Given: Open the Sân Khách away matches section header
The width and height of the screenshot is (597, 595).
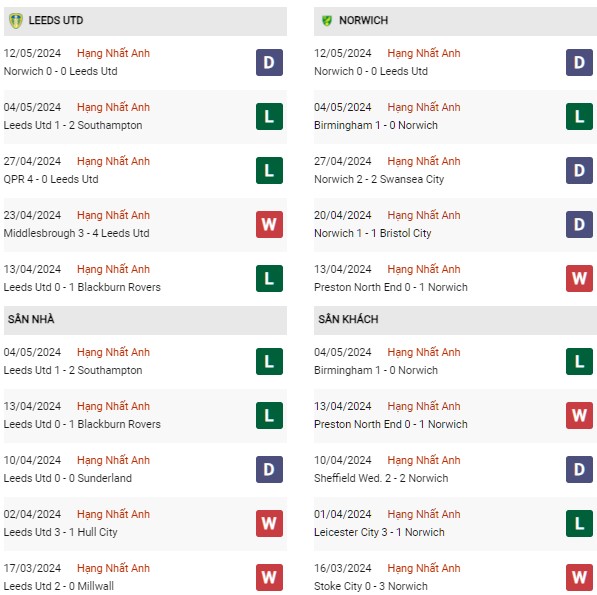Looking at the screenshot, I should point(455,320).
